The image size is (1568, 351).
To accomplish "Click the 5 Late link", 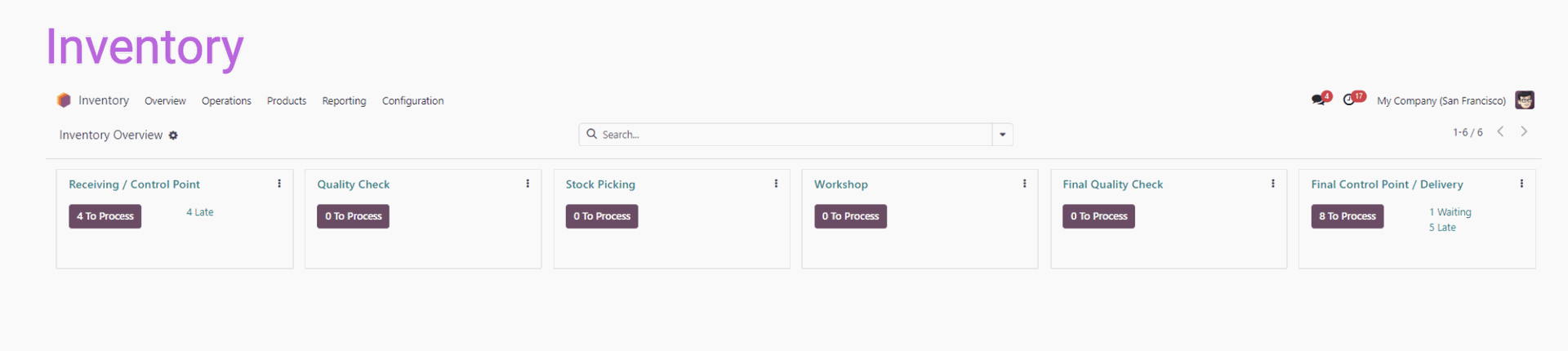I will point(1442,228).
